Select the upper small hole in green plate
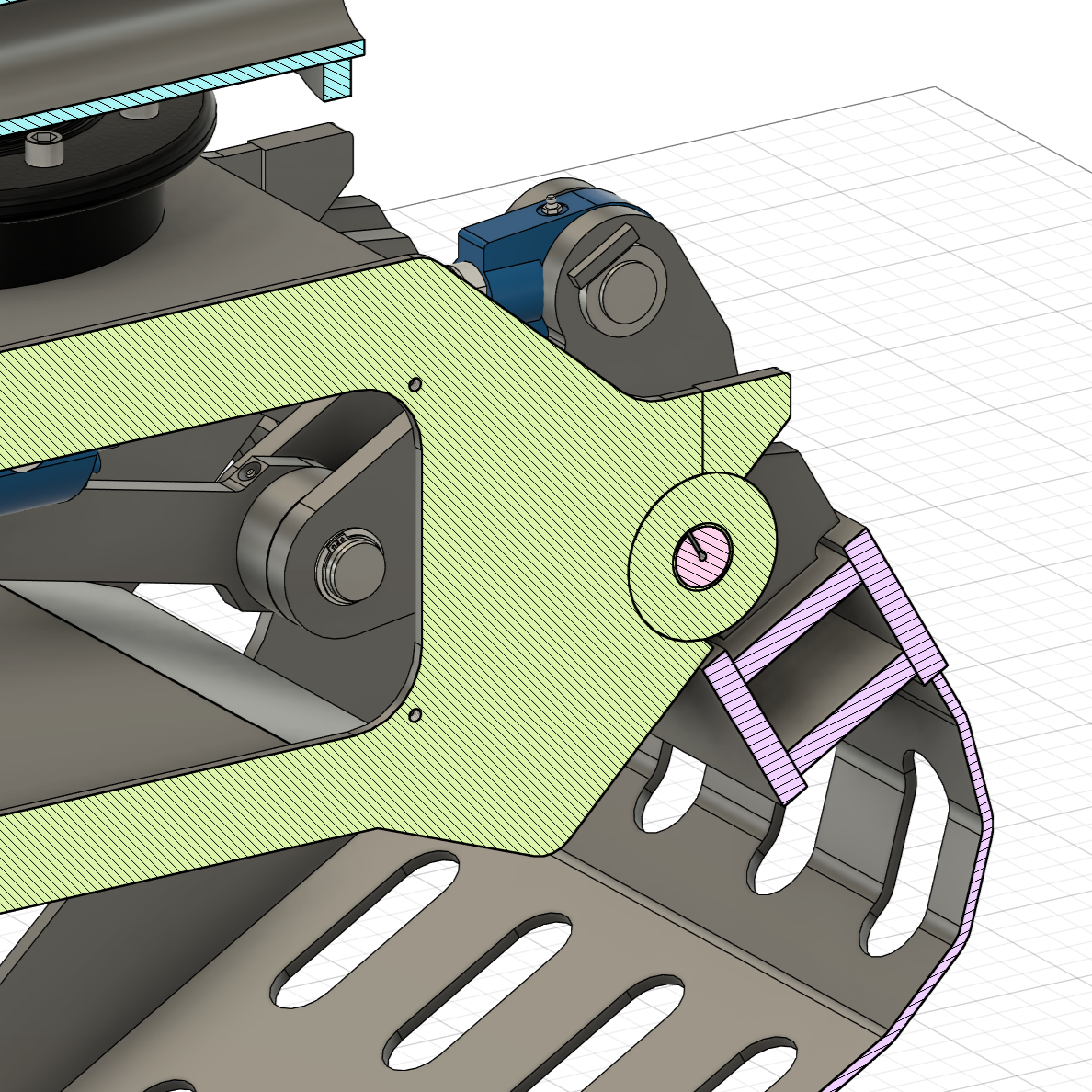The height and width of the screenshot is (1092, 1092). (x=415, y=383)
